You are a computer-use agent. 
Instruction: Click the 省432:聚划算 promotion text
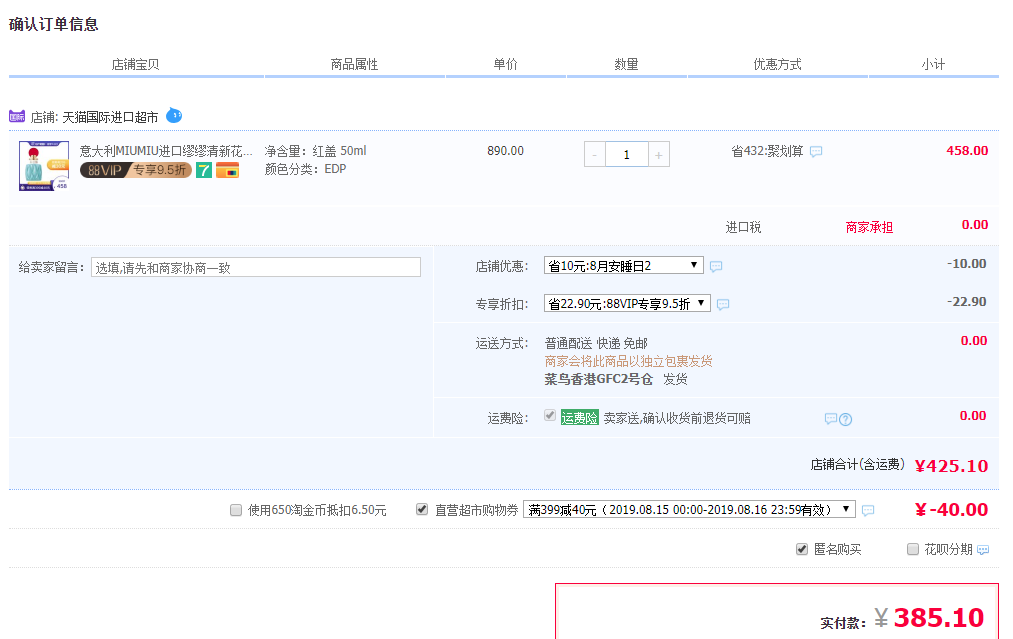767,151
